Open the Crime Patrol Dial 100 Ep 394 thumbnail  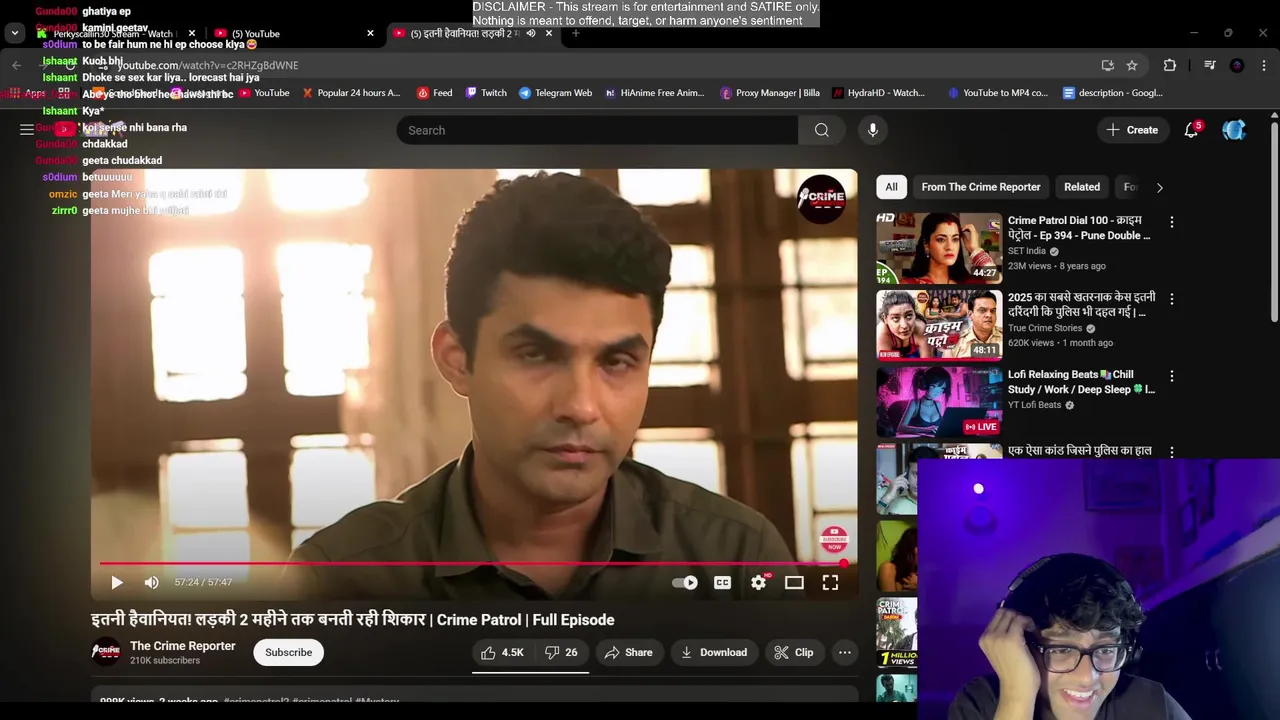(939, 247)
